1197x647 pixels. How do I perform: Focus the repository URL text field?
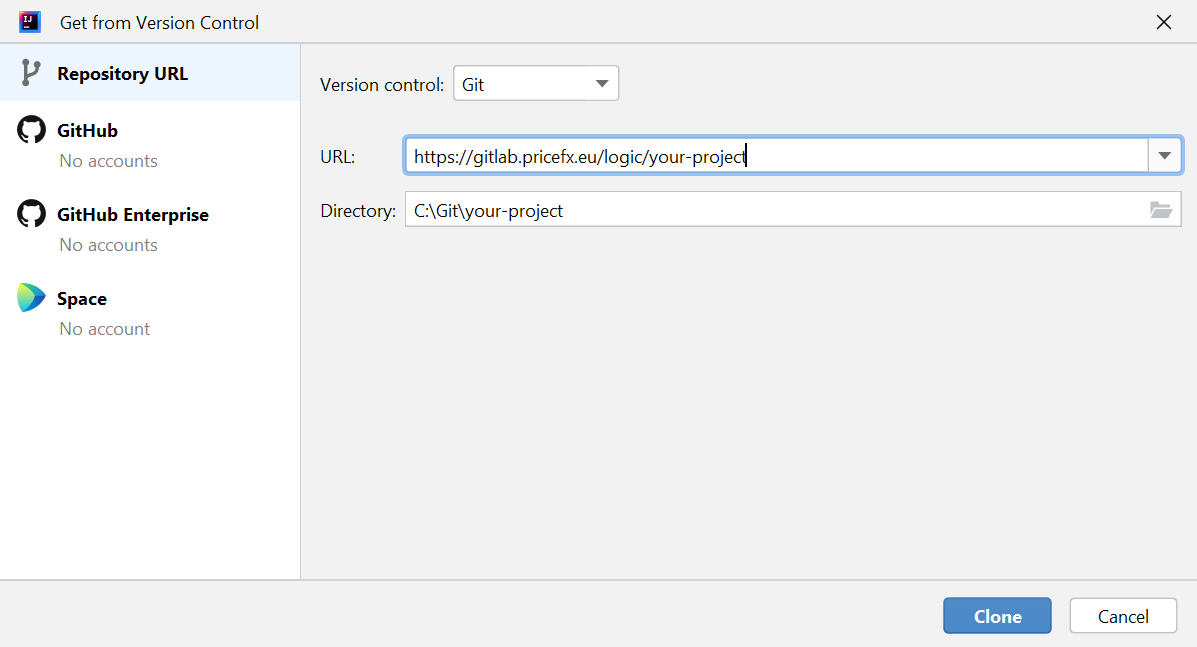click(x=775, y=156)
